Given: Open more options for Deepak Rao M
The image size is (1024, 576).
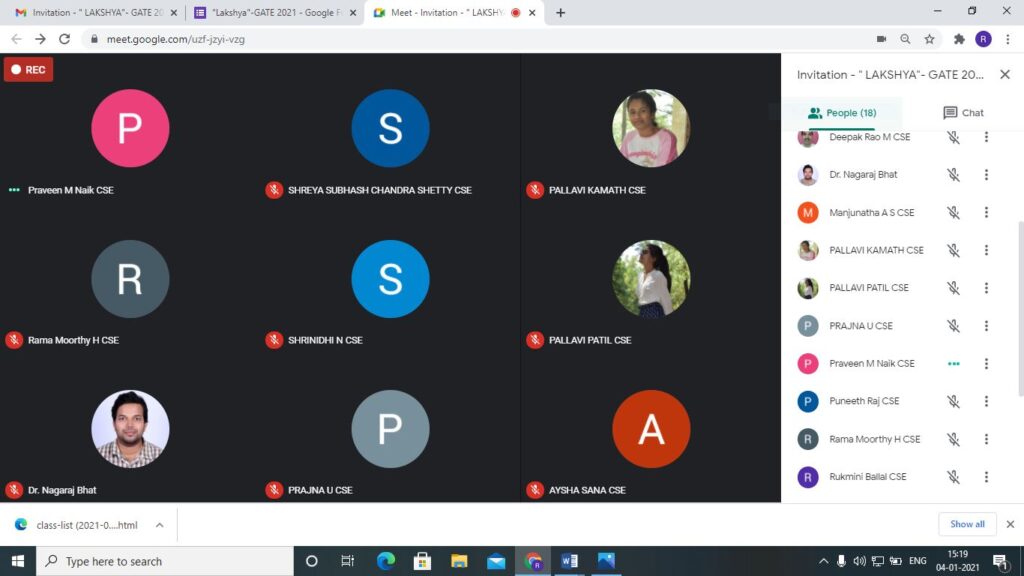Looking at the screenshot, I should (x=986, y=137).
